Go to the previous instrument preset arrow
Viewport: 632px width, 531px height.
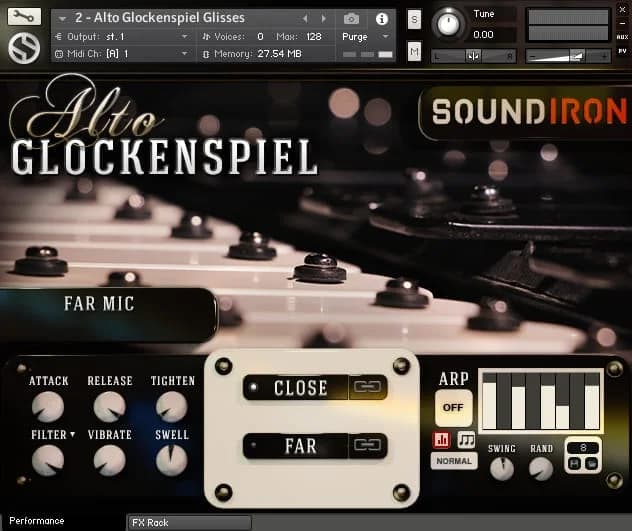(x=305, y=19)
